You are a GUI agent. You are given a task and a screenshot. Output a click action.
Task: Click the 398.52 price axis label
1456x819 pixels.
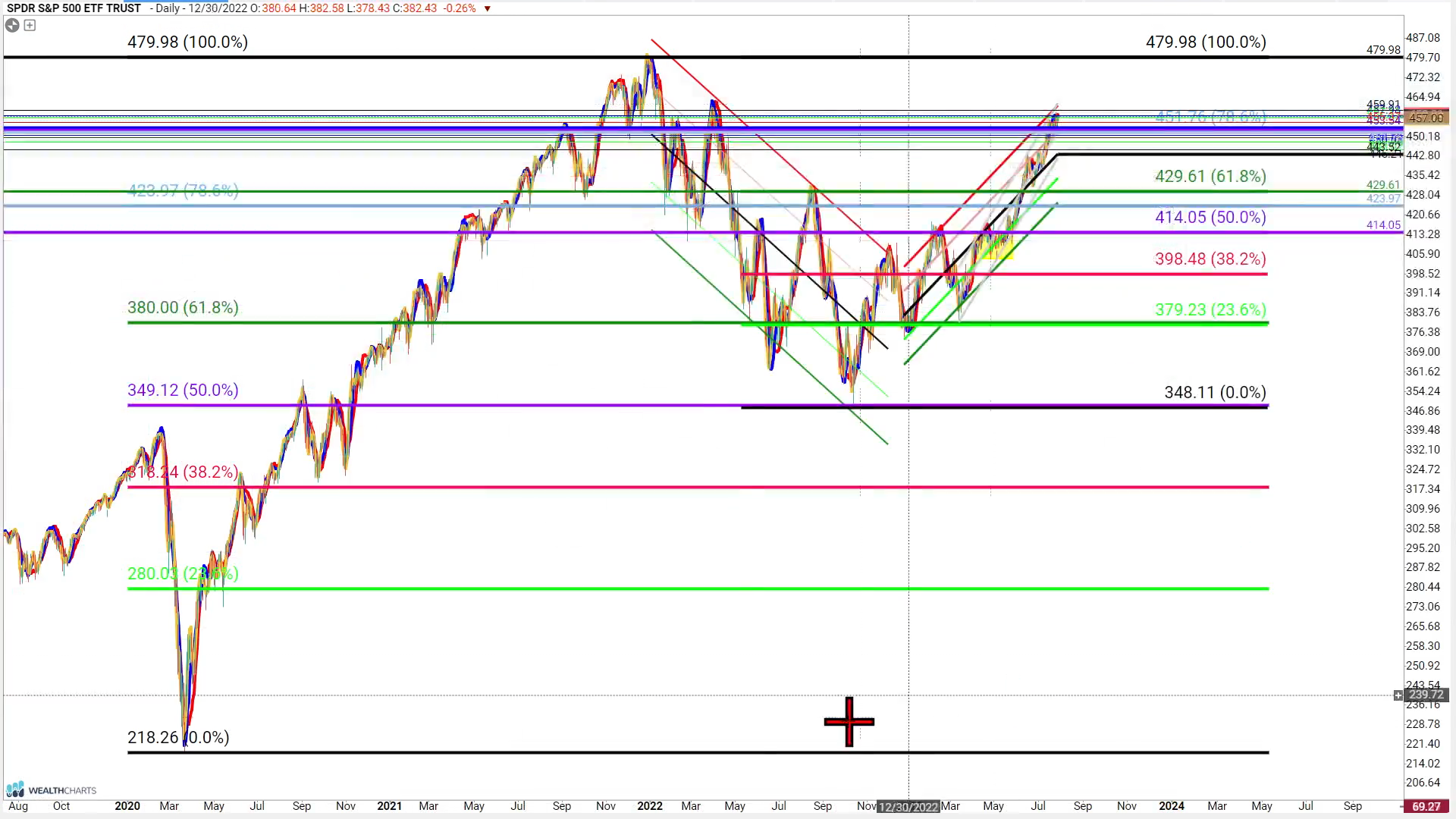1423,273
